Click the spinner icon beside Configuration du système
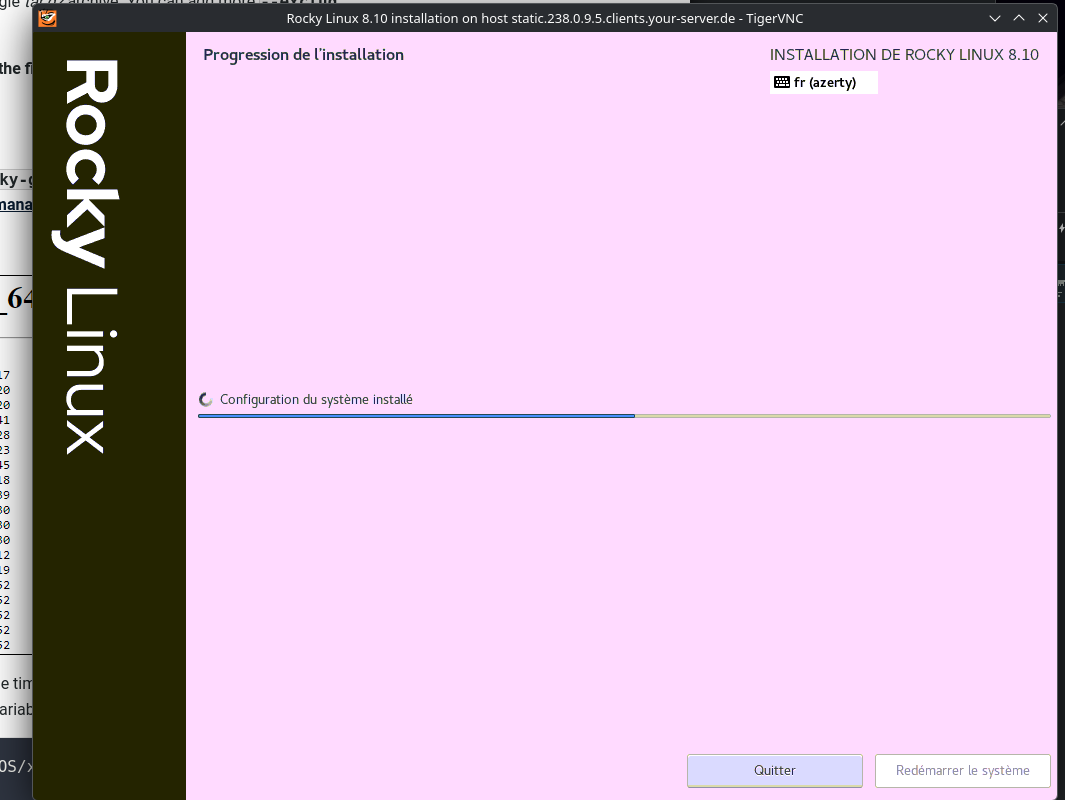The height and width of the screenshot is (800, 1065). [x=206, y=399]
